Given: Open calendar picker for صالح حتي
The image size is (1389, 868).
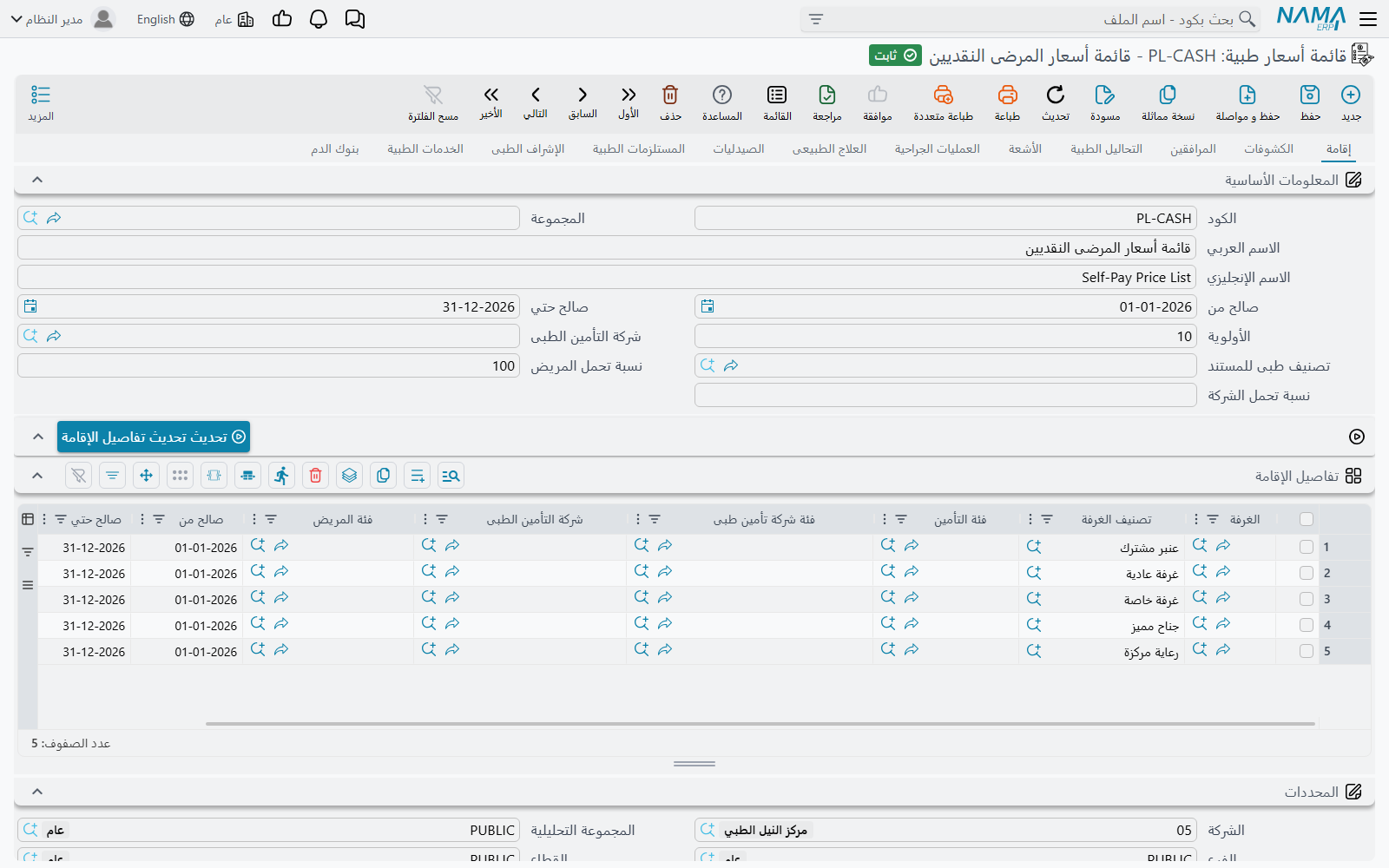Looking at the screenshot, I should 30,306.
